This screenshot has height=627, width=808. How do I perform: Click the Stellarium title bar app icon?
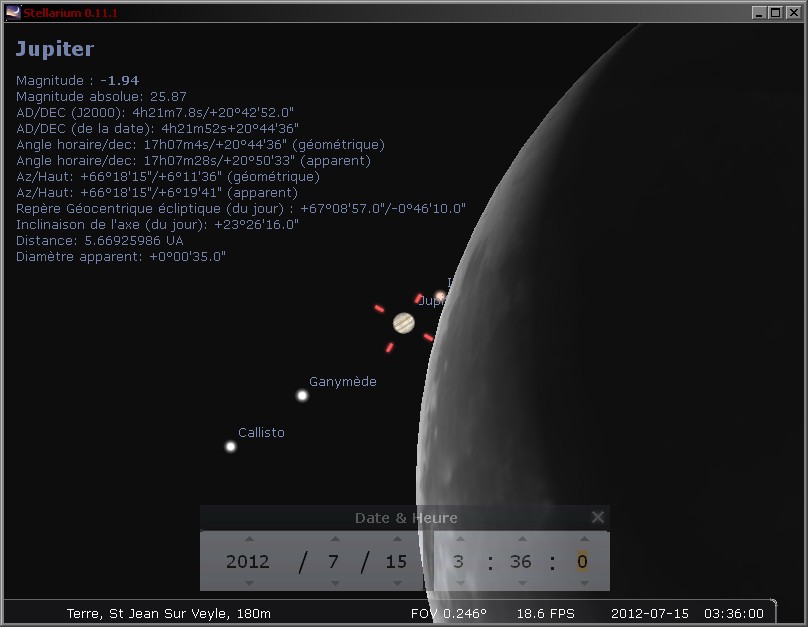[x=13, y=12]
